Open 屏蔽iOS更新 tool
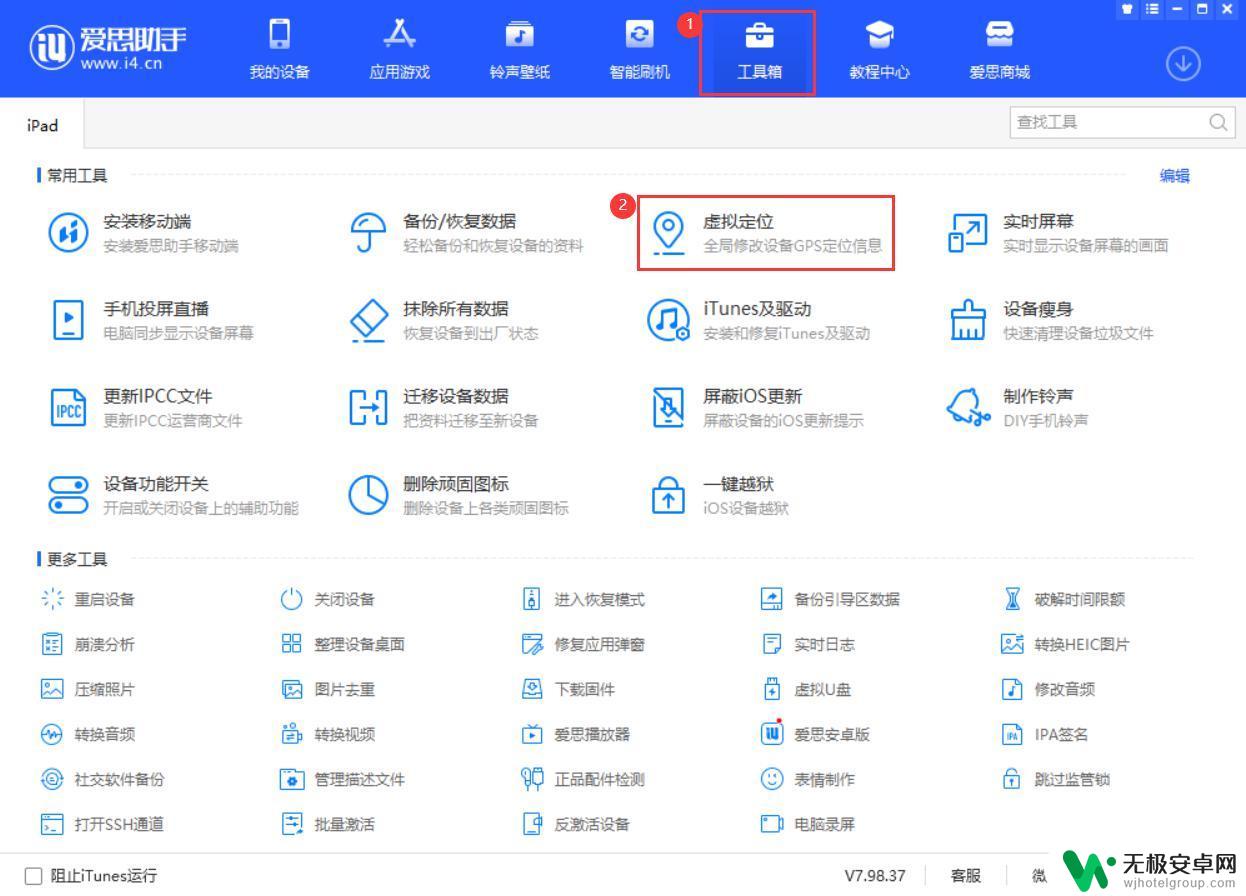 pyautogui.click(x=756, y=407)
